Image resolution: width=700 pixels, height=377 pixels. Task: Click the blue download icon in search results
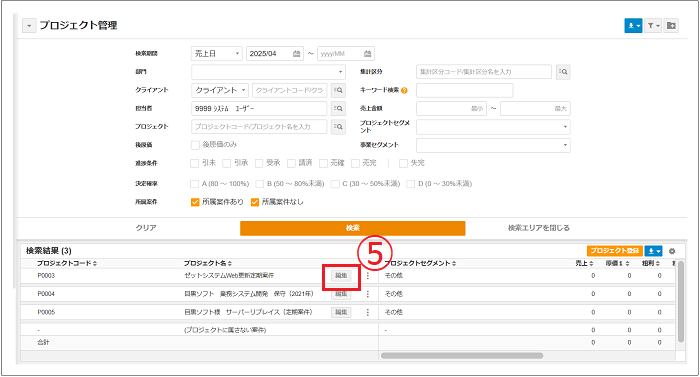(653, 251)
